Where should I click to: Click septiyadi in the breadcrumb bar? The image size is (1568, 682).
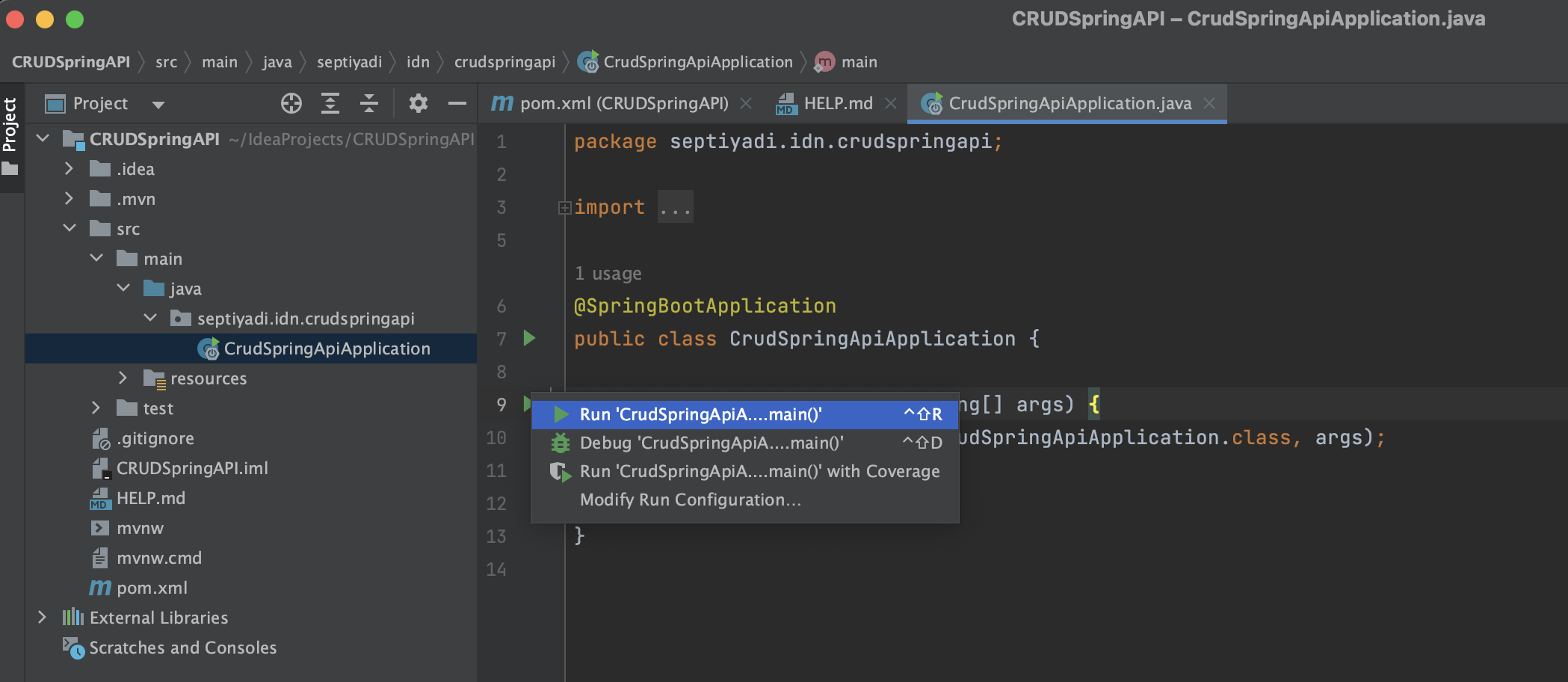pos(349,62)
